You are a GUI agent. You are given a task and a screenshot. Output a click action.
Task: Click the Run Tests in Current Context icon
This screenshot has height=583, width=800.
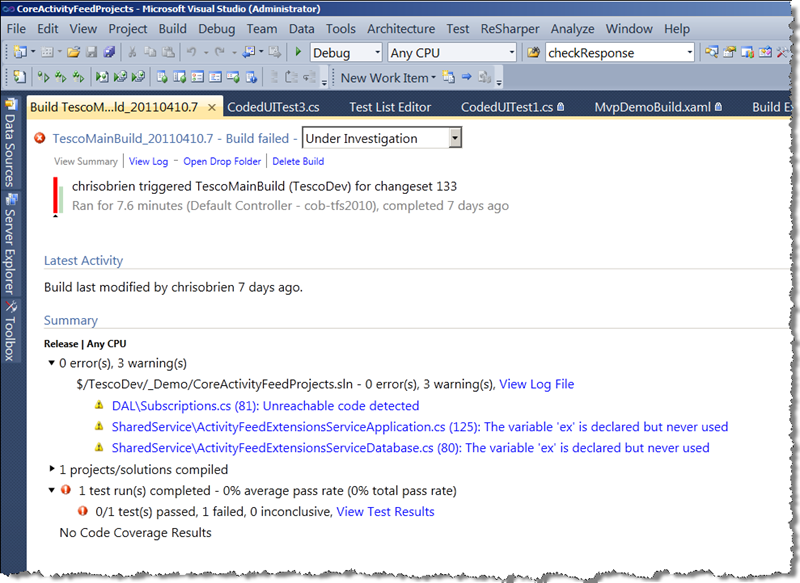(43, 77)
